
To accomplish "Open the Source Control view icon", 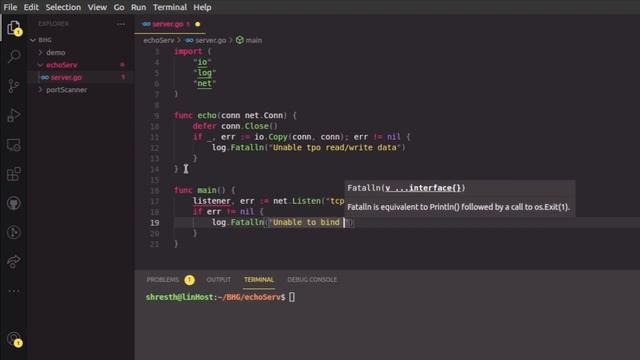I will [14, 86].
